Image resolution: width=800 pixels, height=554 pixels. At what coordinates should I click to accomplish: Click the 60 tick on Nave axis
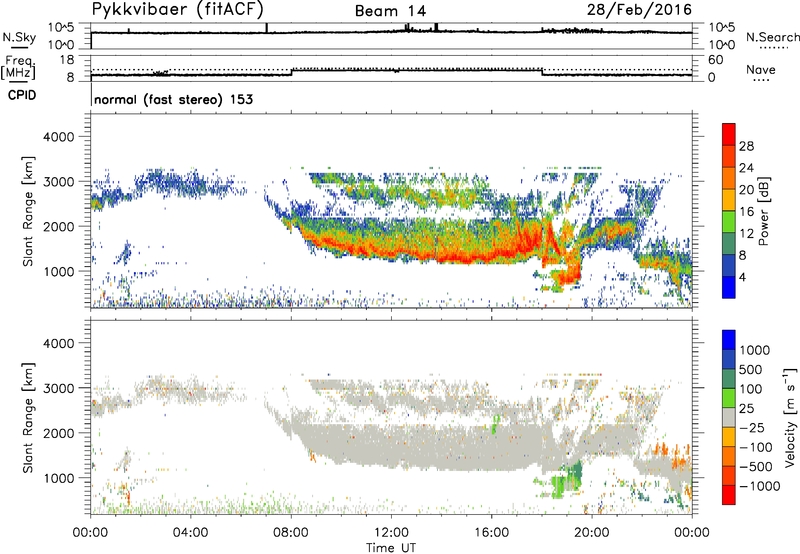pos(716,60)
